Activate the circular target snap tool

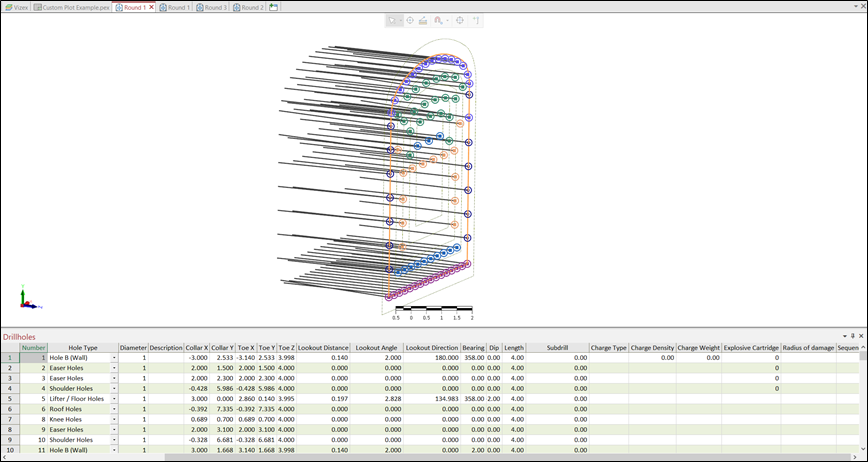pos(410,20)
